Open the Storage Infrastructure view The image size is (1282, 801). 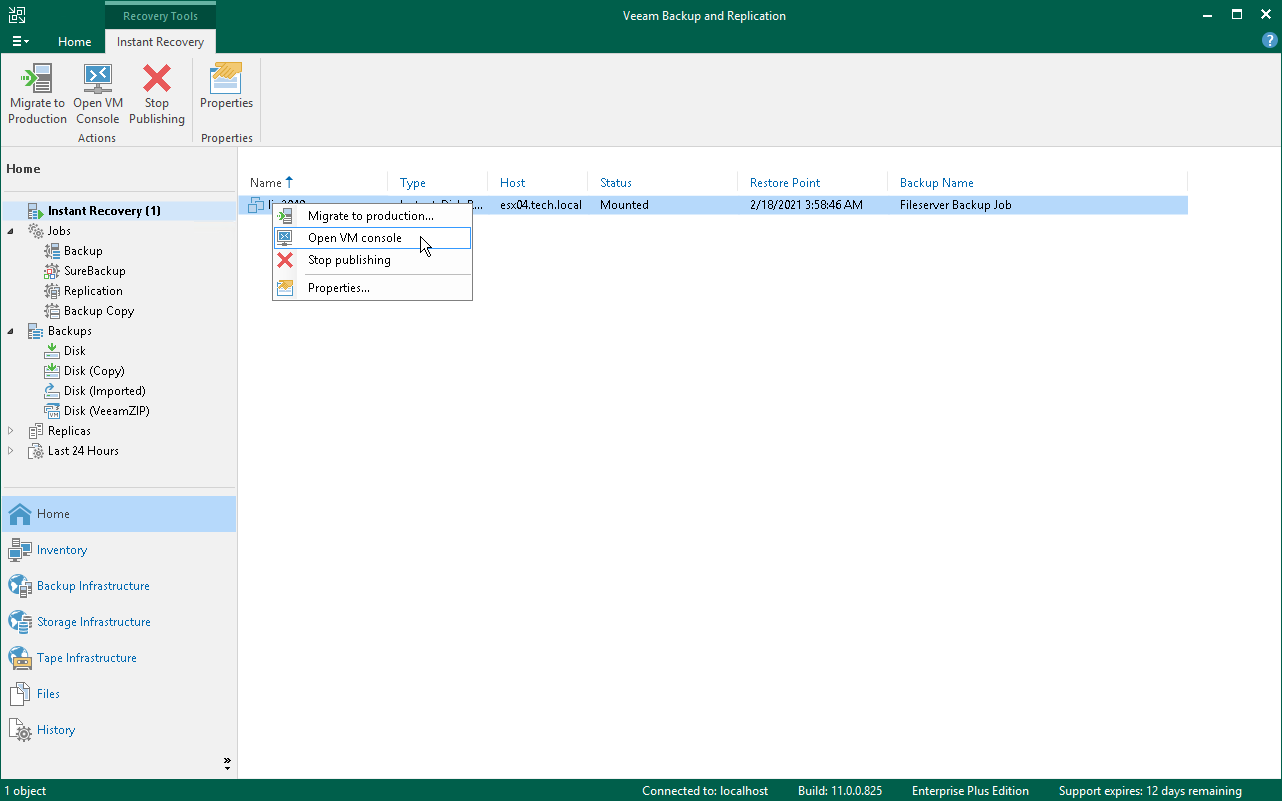pos(94,621)
